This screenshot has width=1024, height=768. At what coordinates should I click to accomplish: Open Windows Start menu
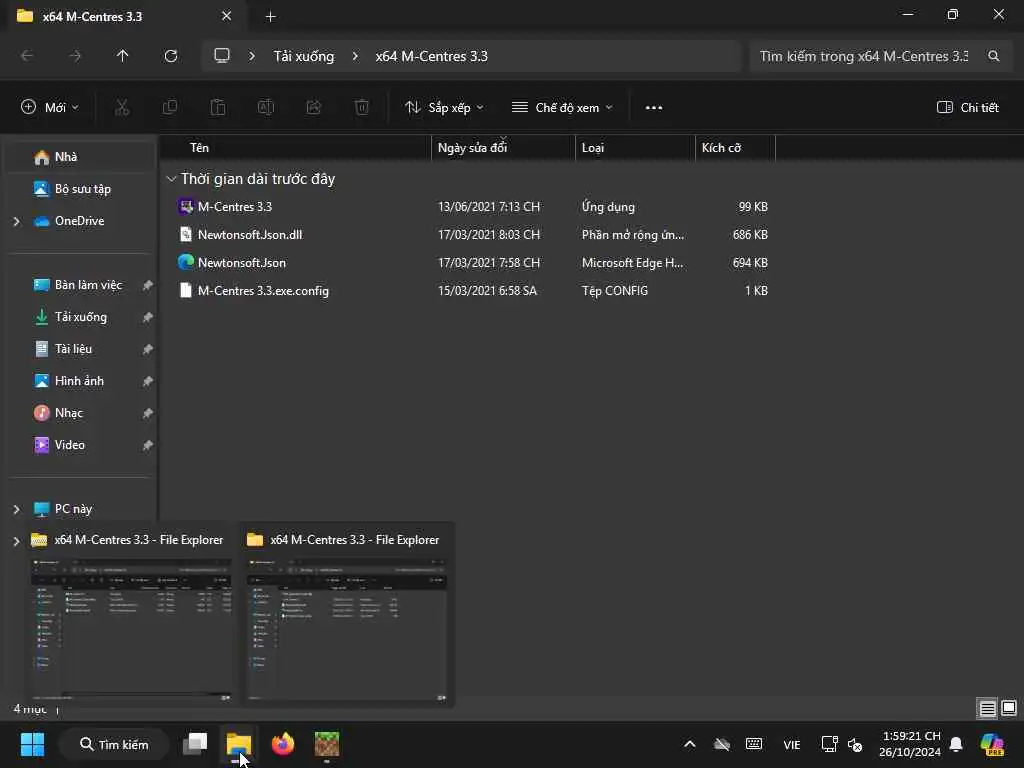point(33,744)
